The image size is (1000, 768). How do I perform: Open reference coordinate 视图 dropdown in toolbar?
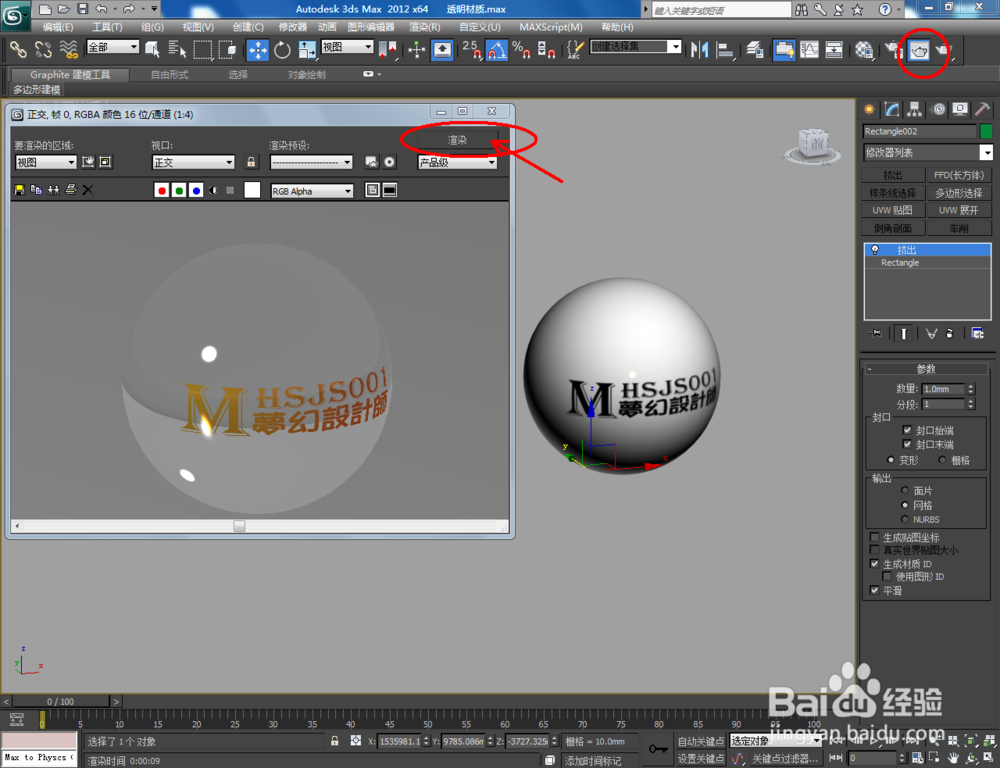(347, 47)
